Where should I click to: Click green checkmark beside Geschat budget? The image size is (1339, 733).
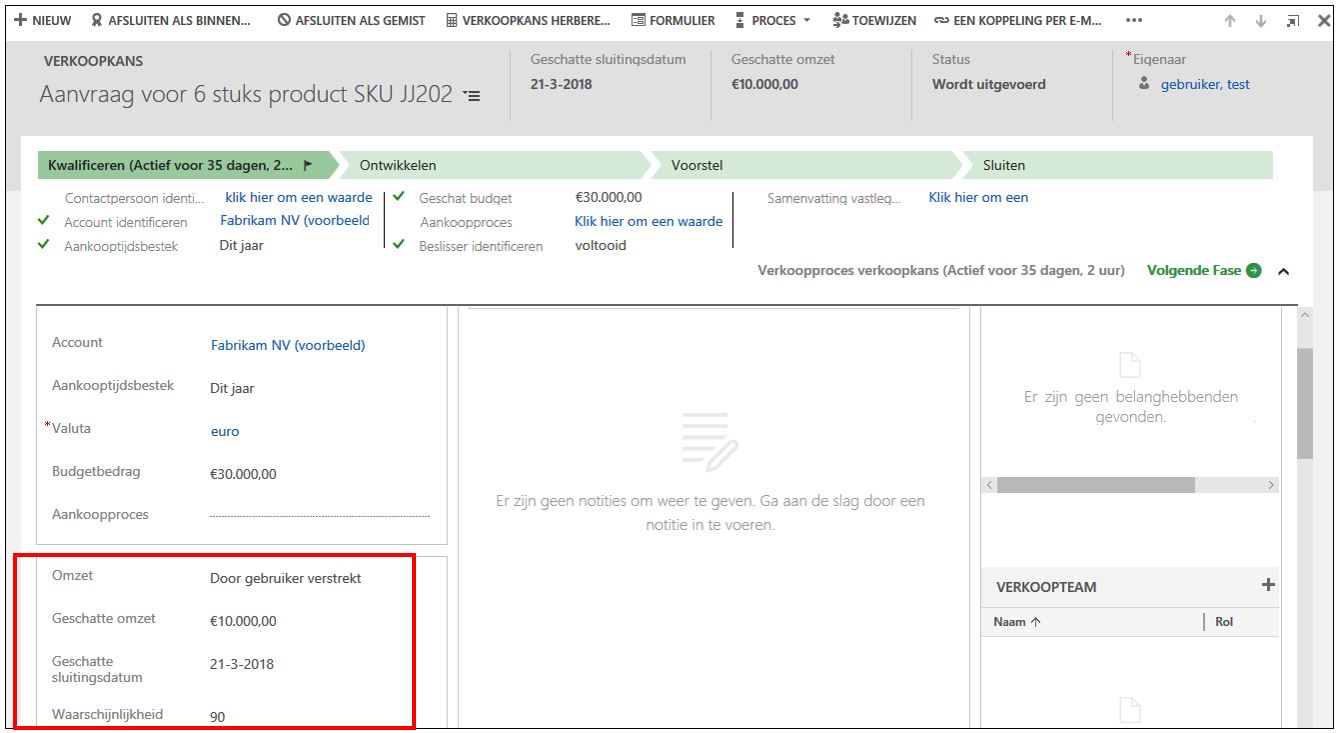(399, 197)
